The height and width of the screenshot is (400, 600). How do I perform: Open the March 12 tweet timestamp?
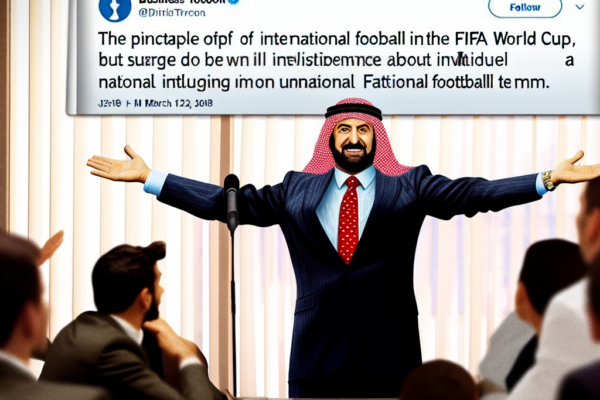[155, 103]
